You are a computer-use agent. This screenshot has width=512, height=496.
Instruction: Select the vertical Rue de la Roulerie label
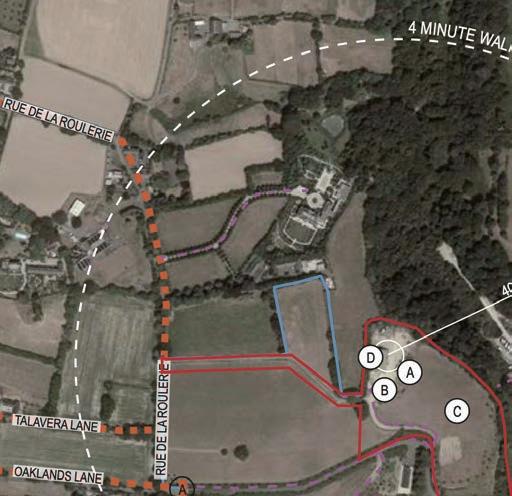pos(162,419)
